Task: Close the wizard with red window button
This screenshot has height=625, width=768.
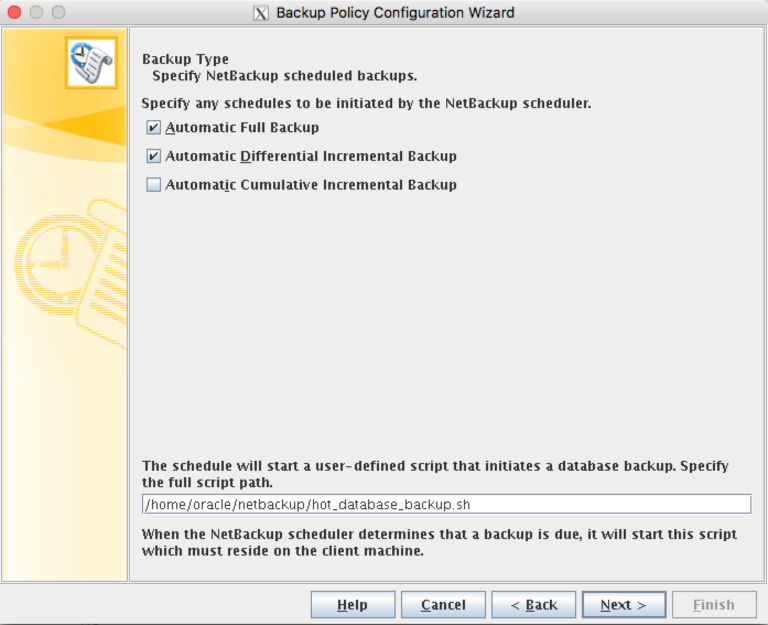Action: tap(15, 12)
